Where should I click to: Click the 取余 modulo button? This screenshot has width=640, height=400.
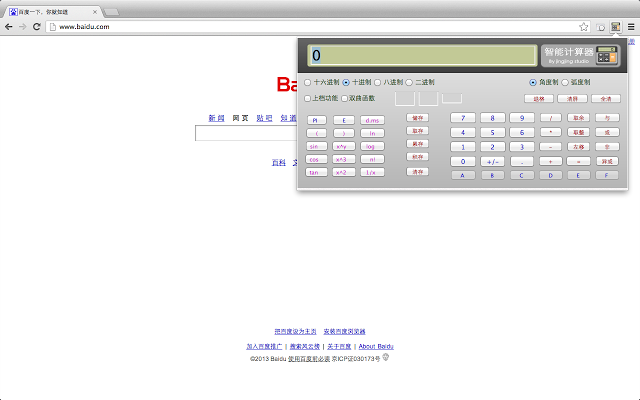(578, 118)
